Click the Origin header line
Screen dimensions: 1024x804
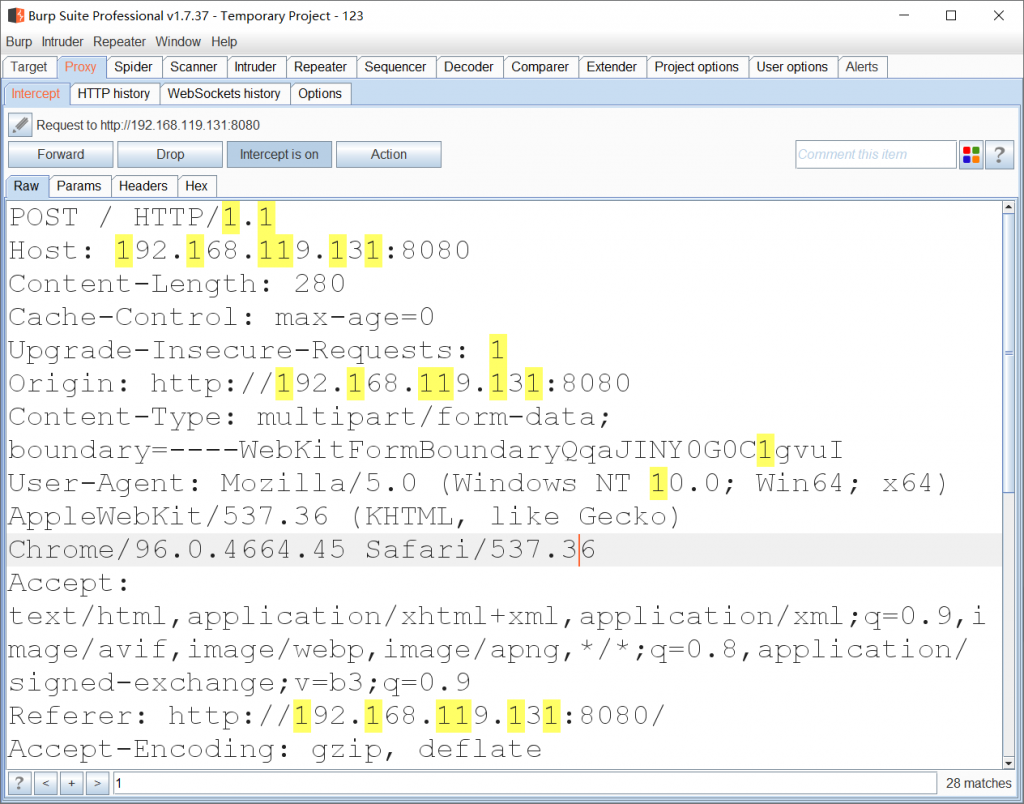tap(319, 383)
